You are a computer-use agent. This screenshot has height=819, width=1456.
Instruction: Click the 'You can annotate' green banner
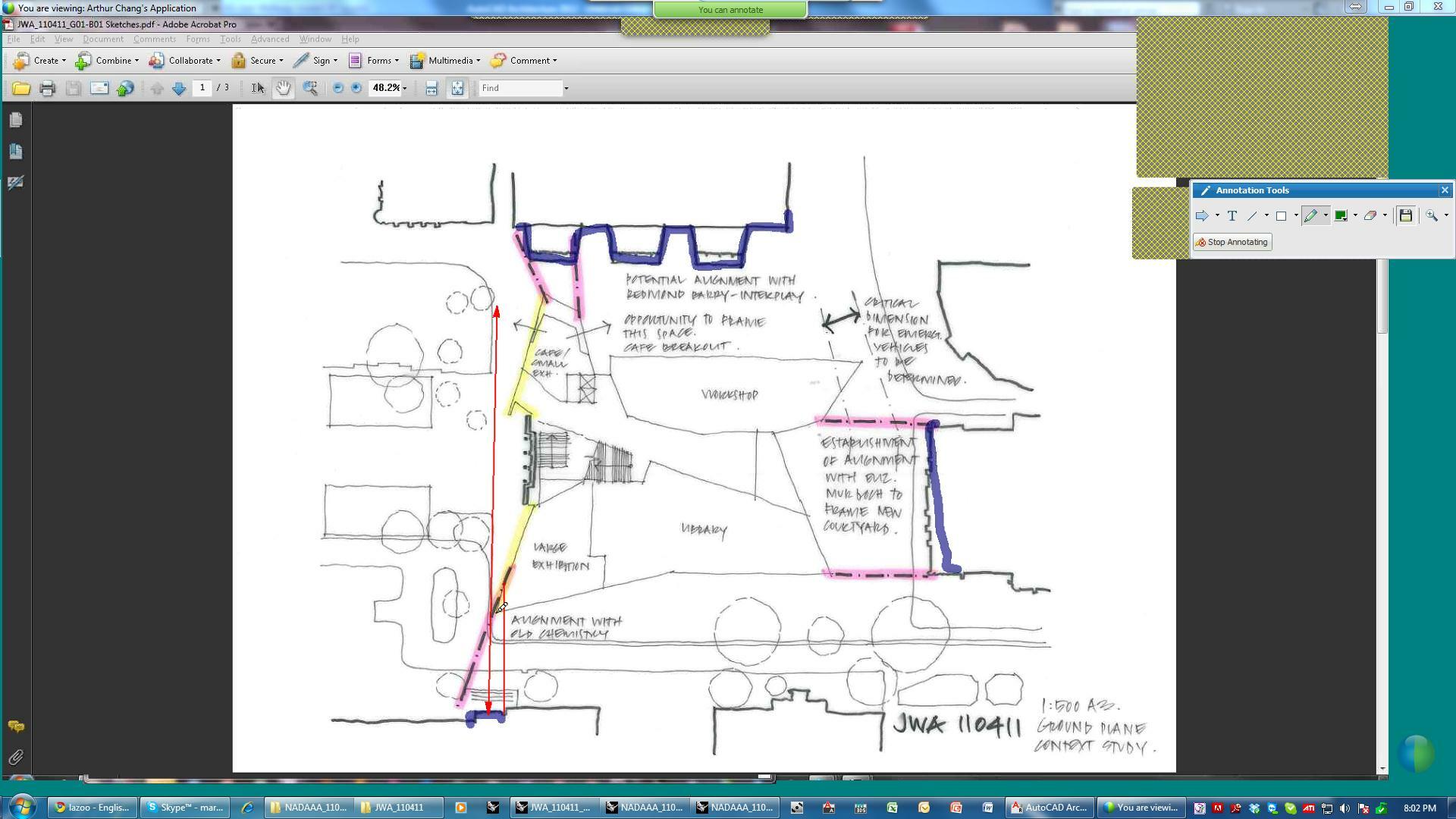730,10
